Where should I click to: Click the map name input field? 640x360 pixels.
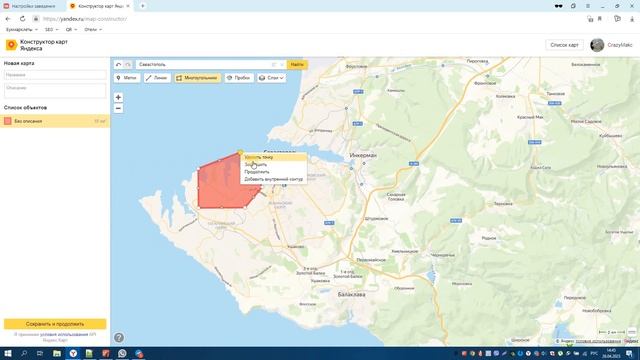55,75
